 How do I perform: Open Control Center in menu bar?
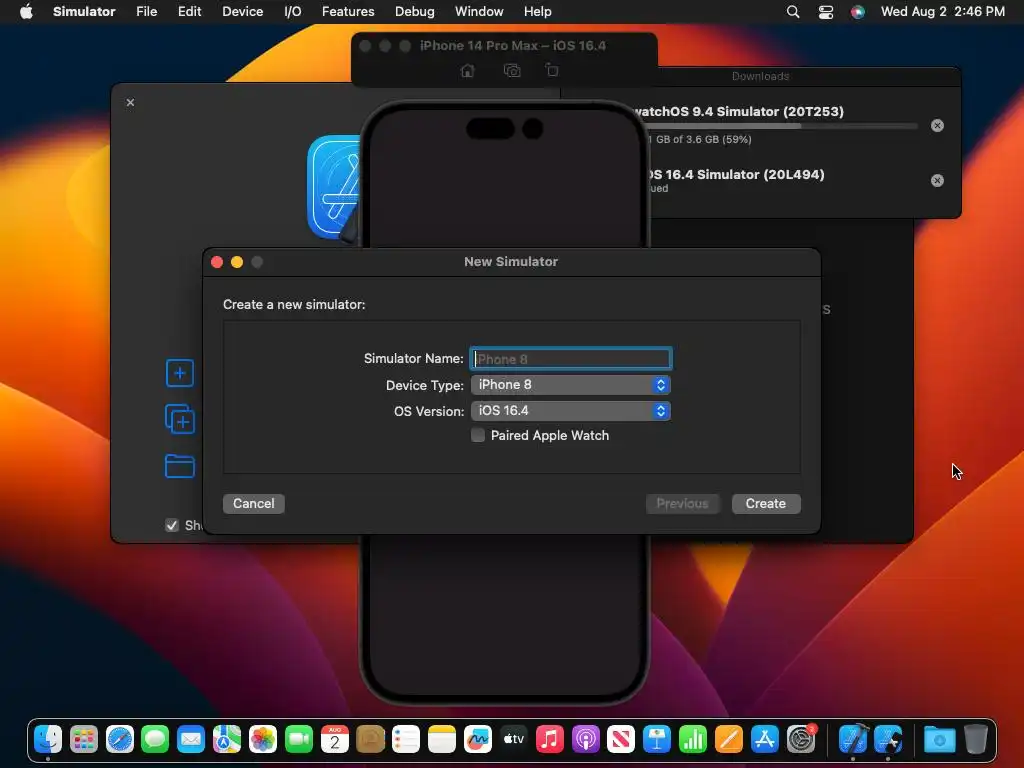[825, 12]
